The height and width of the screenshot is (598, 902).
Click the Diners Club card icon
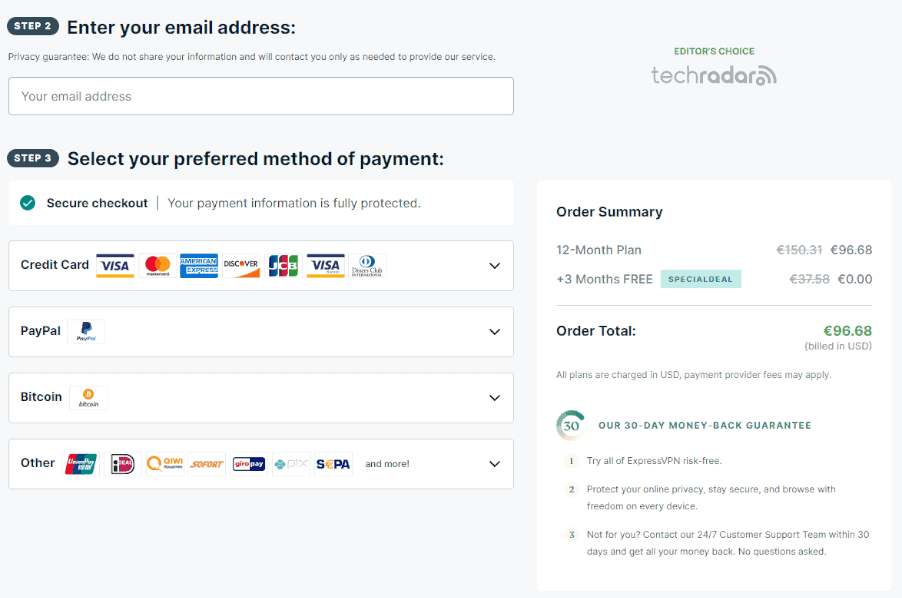pyautogui.click(x=367, y=266)
